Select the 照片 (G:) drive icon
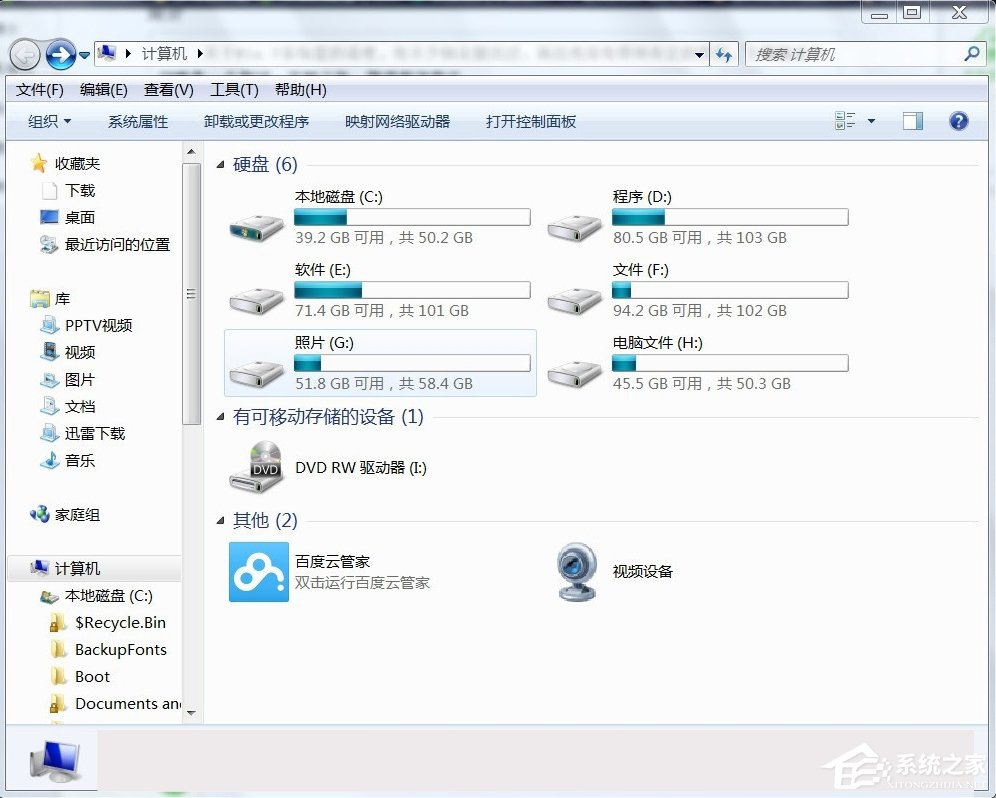Screen dimensions: 996x798 click(257, 372)
